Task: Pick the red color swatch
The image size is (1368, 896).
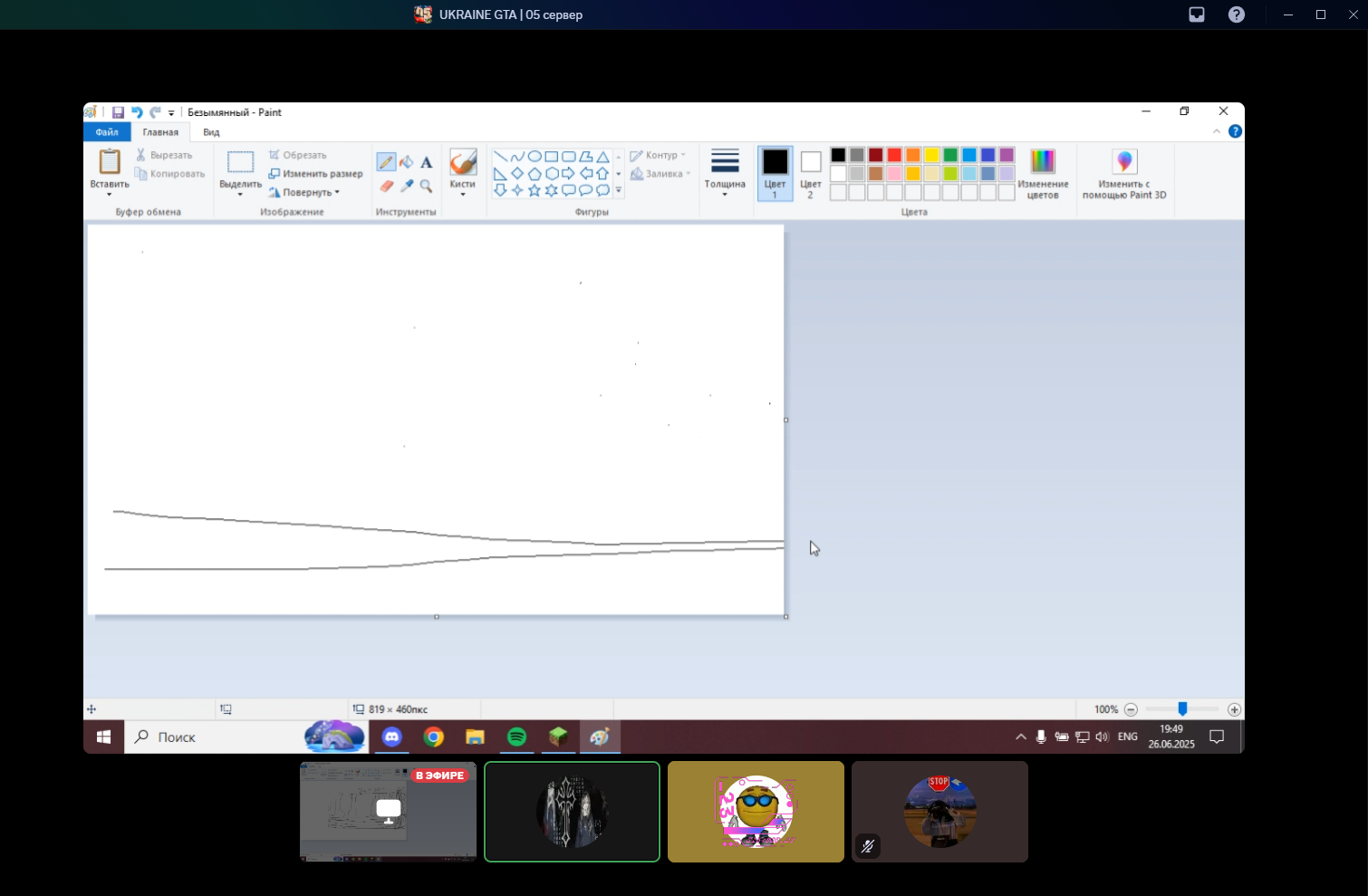Action: [x=894, y=155]
